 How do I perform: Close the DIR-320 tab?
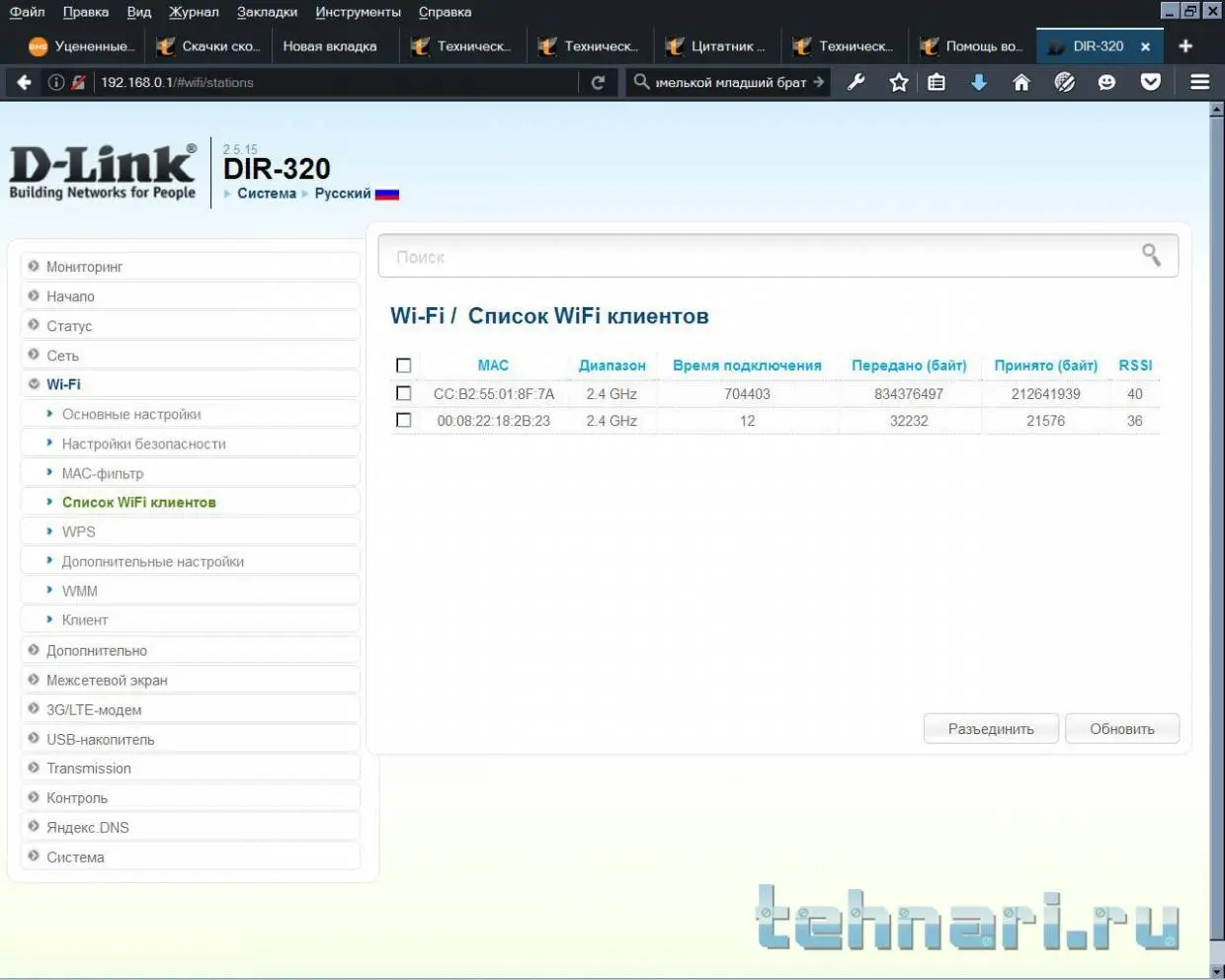1145,46
